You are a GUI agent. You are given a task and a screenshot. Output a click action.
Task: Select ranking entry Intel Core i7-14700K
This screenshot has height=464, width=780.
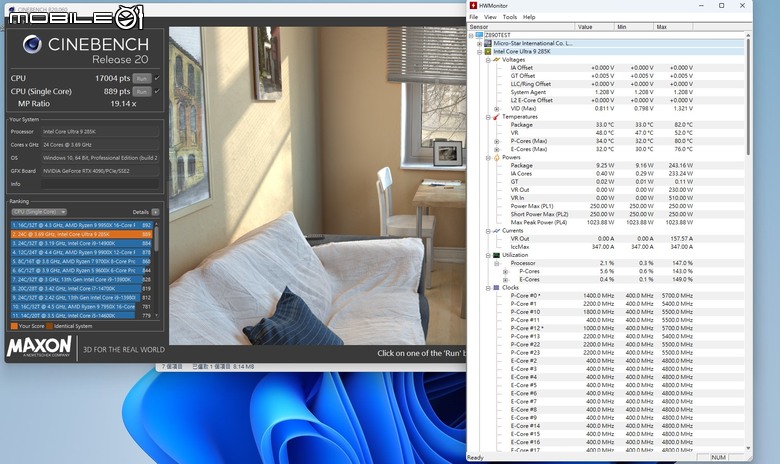click(81, 288)
